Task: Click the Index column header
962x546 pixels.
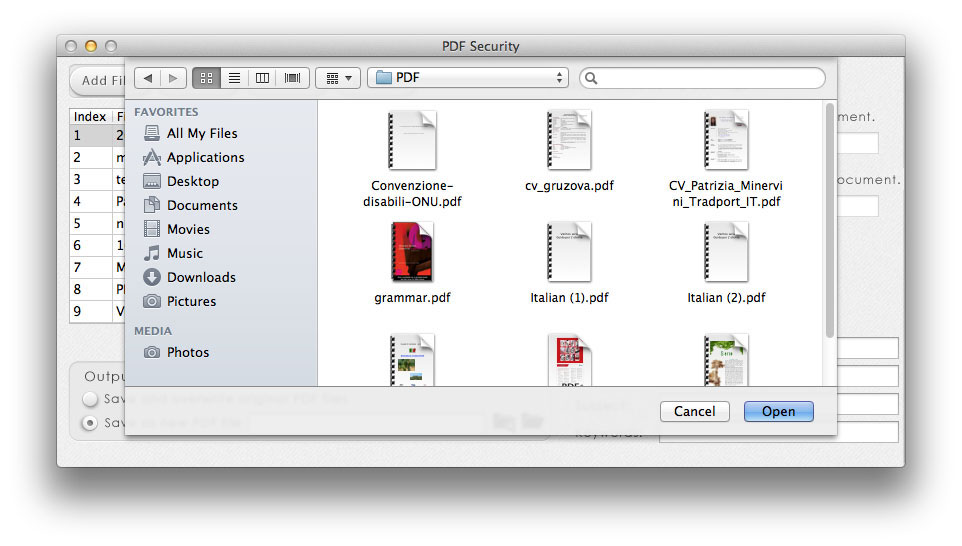Action: pos(91,116)
